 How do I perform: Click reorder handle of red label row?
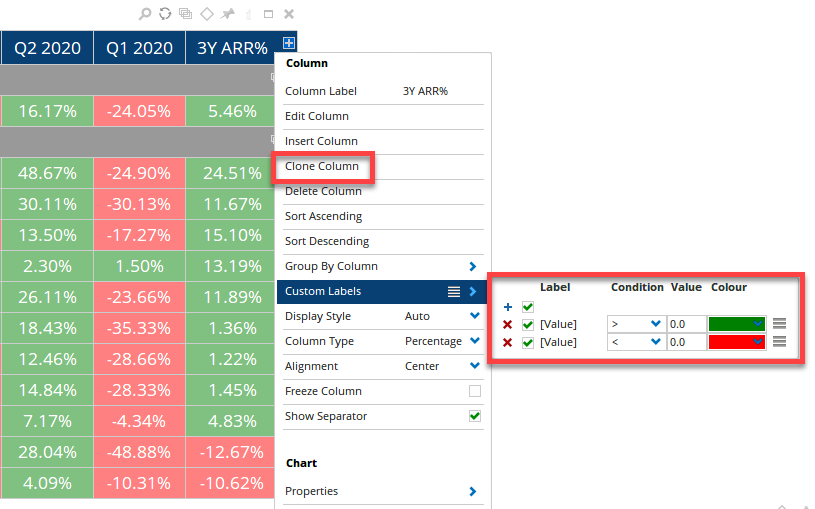point(779,342)
